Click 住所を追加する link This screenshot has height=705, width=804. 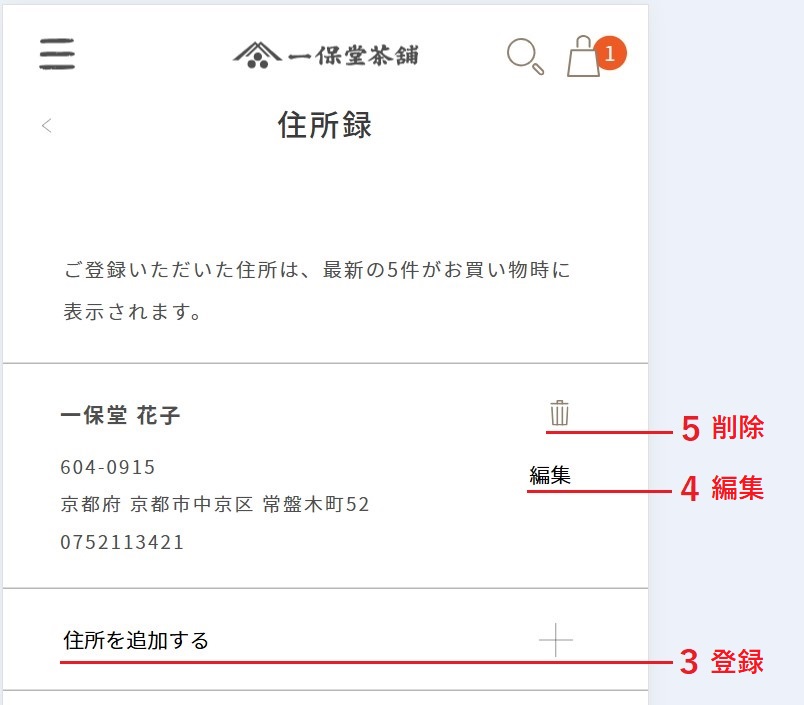pyautogui.click(x=136, y=640)
